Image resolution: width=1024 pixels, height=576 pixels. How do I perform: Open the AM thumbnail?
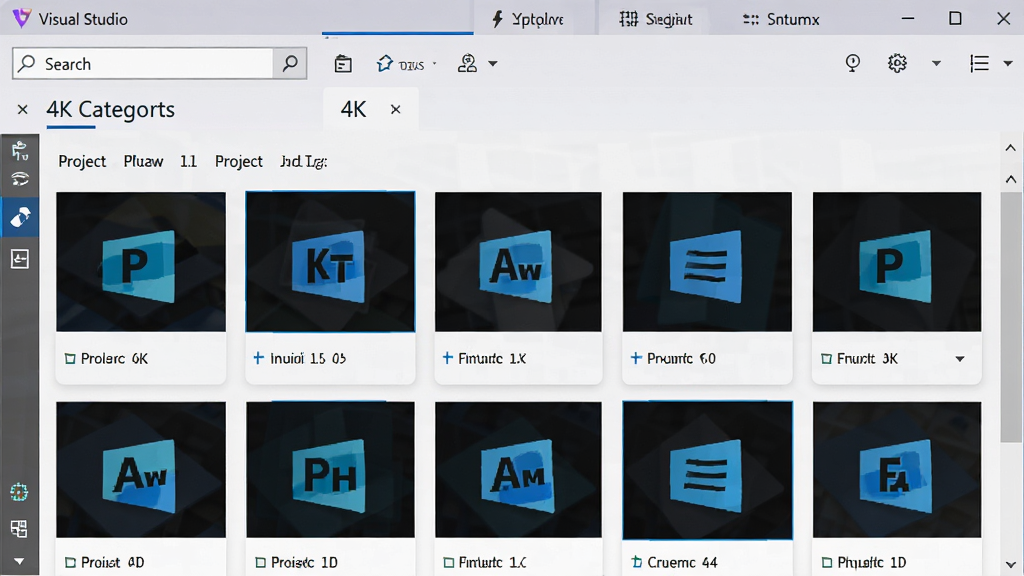click(x=519, y=470)
